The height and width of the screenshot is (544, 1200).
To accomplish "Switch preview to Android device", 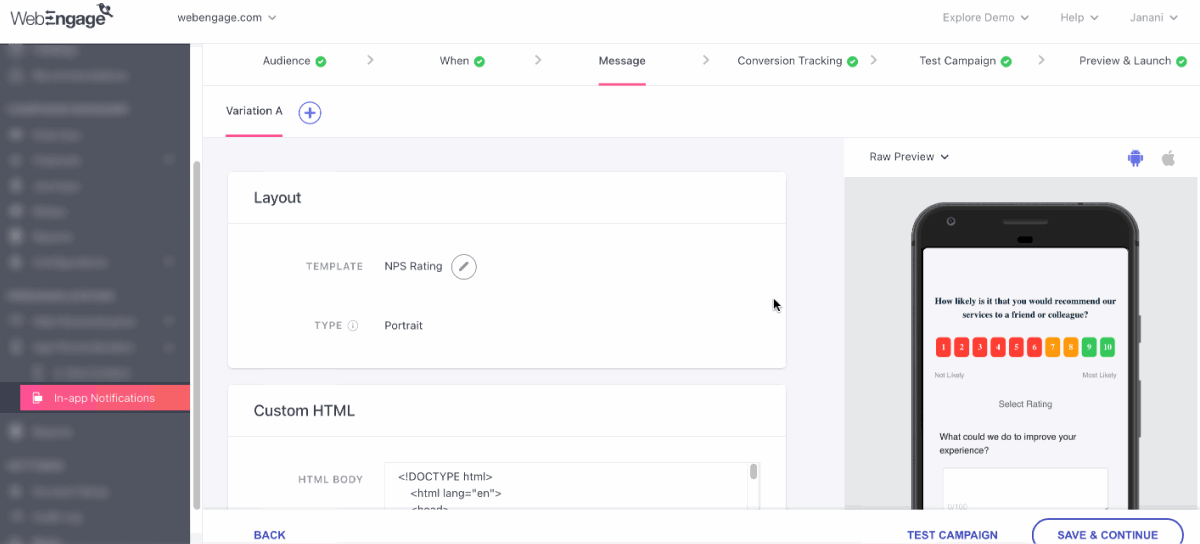I will [x=1135, y=158].
